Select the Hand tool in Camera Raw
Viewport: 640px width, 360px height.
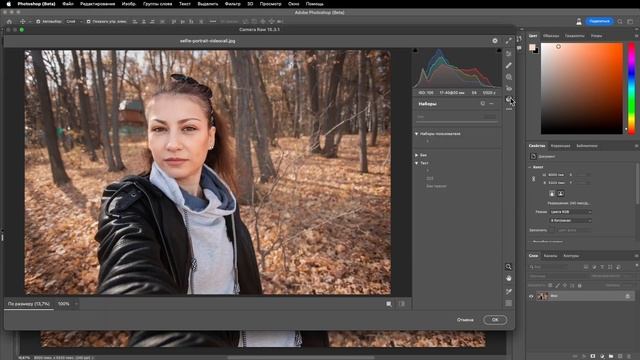[509, 278]
